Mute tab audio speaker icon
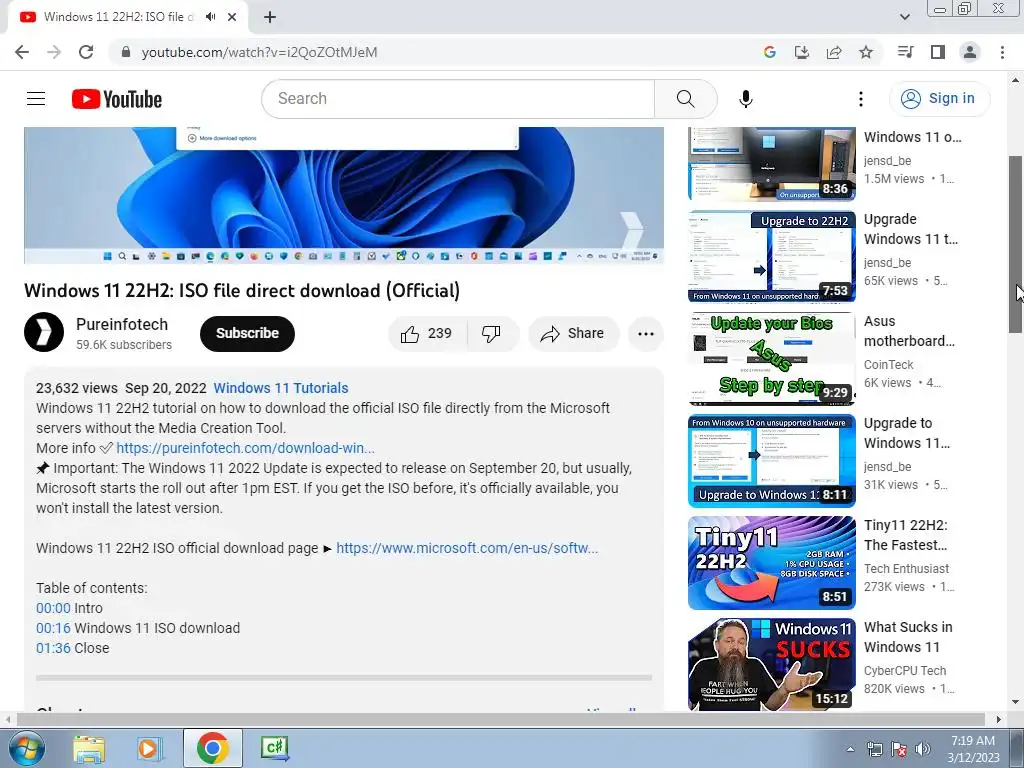The image size is (1024, 768). [x=210, y=17]
